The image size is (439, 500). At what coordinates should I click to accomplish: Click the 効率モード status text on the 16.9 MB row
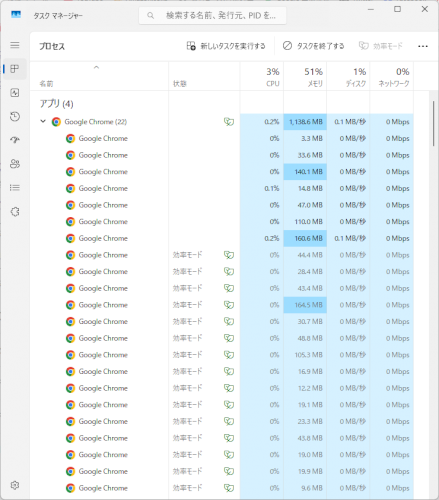pyautogui.click(x=187, y=372)
